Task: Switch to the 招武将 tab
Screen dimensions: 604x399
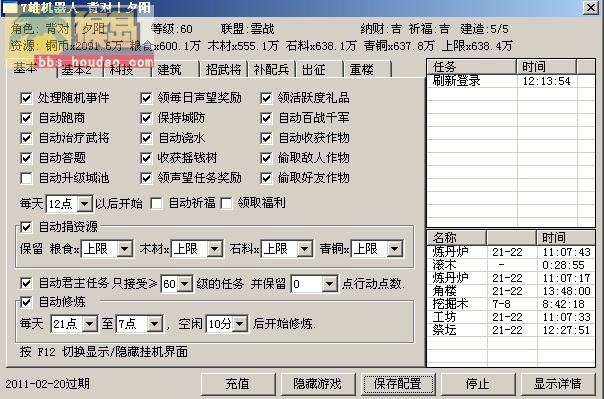Action: point(223,70)
